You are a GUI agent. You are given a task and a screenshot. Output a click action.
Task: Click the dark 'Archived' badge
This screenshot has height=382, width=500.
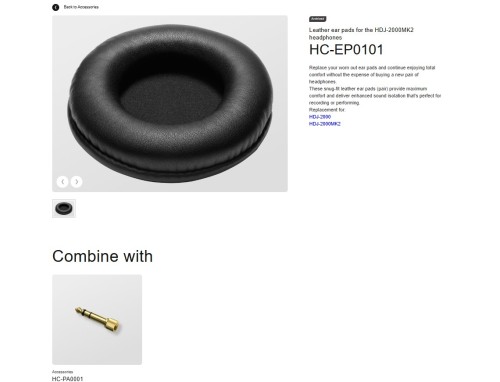pyautogui.click(x=318, y=19)
